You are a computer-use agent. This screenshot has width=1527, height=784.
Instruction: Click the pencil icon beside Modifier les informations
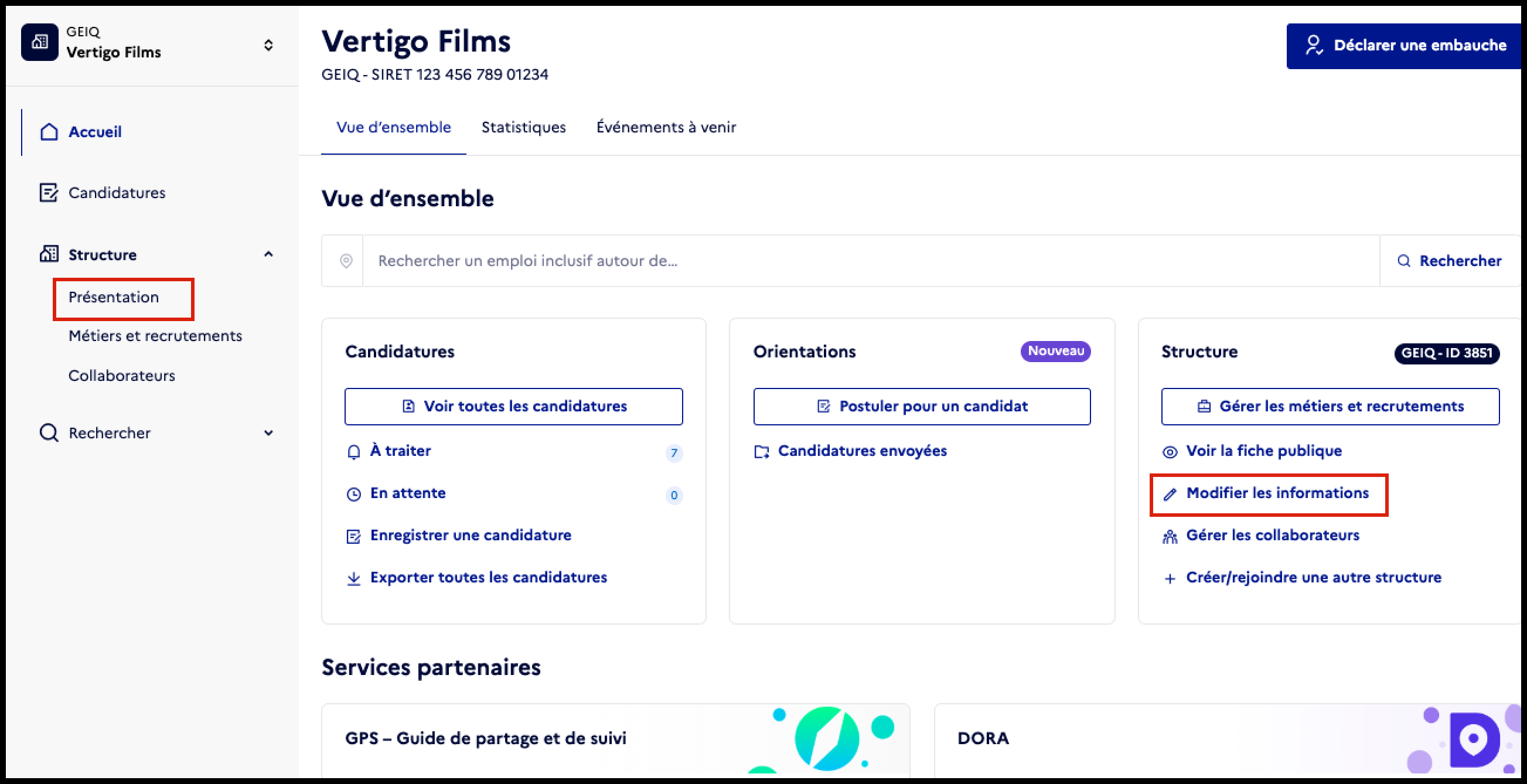(1170, 494)
